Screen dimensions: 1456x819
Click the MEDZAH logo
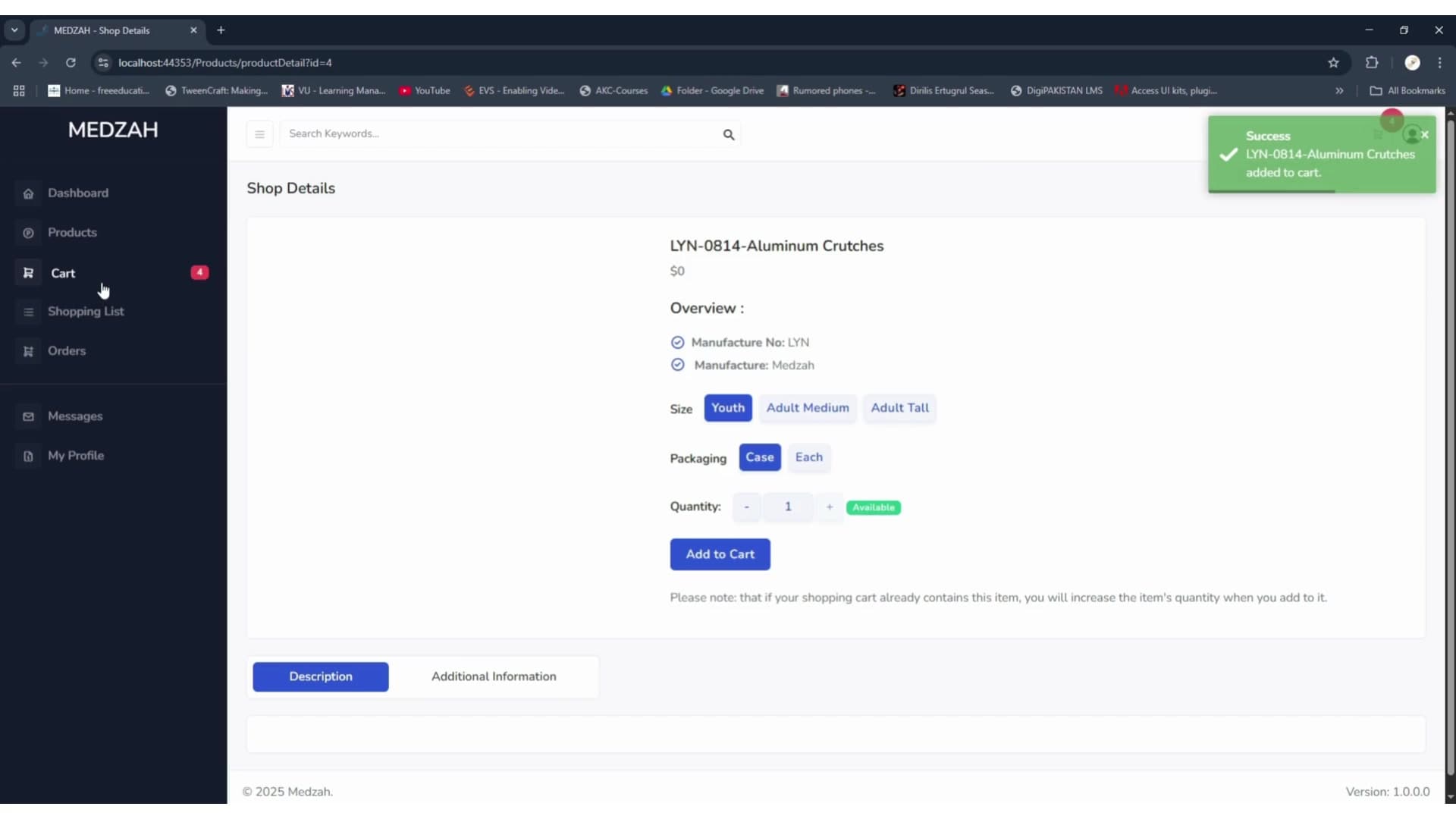coord(113,130)
